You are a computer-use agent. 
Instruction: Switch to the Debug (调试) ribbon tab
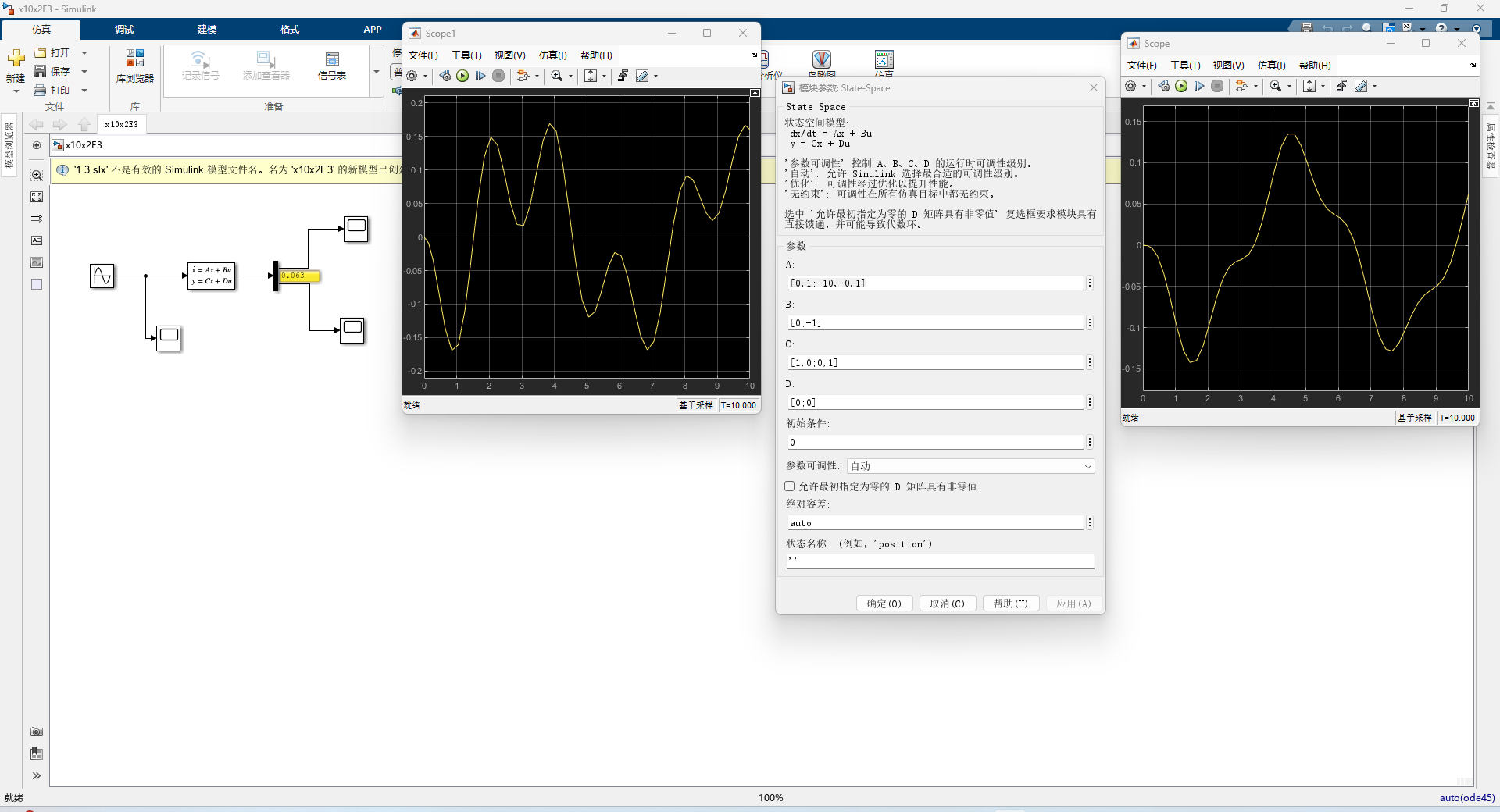click(x=124, y=30)
